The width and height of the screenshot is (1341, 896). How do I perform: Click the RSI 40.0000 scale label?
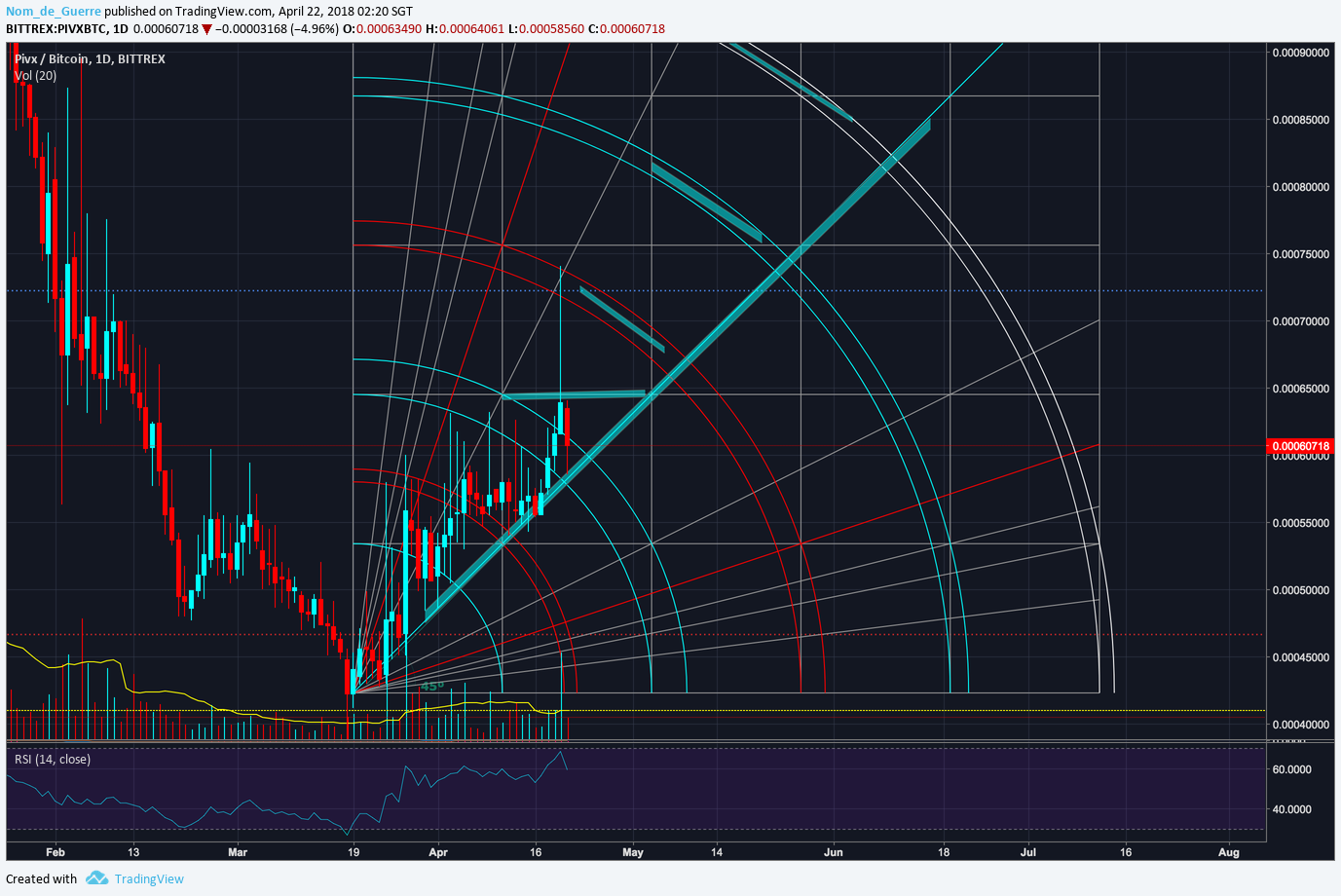(x=1291, y=809)
